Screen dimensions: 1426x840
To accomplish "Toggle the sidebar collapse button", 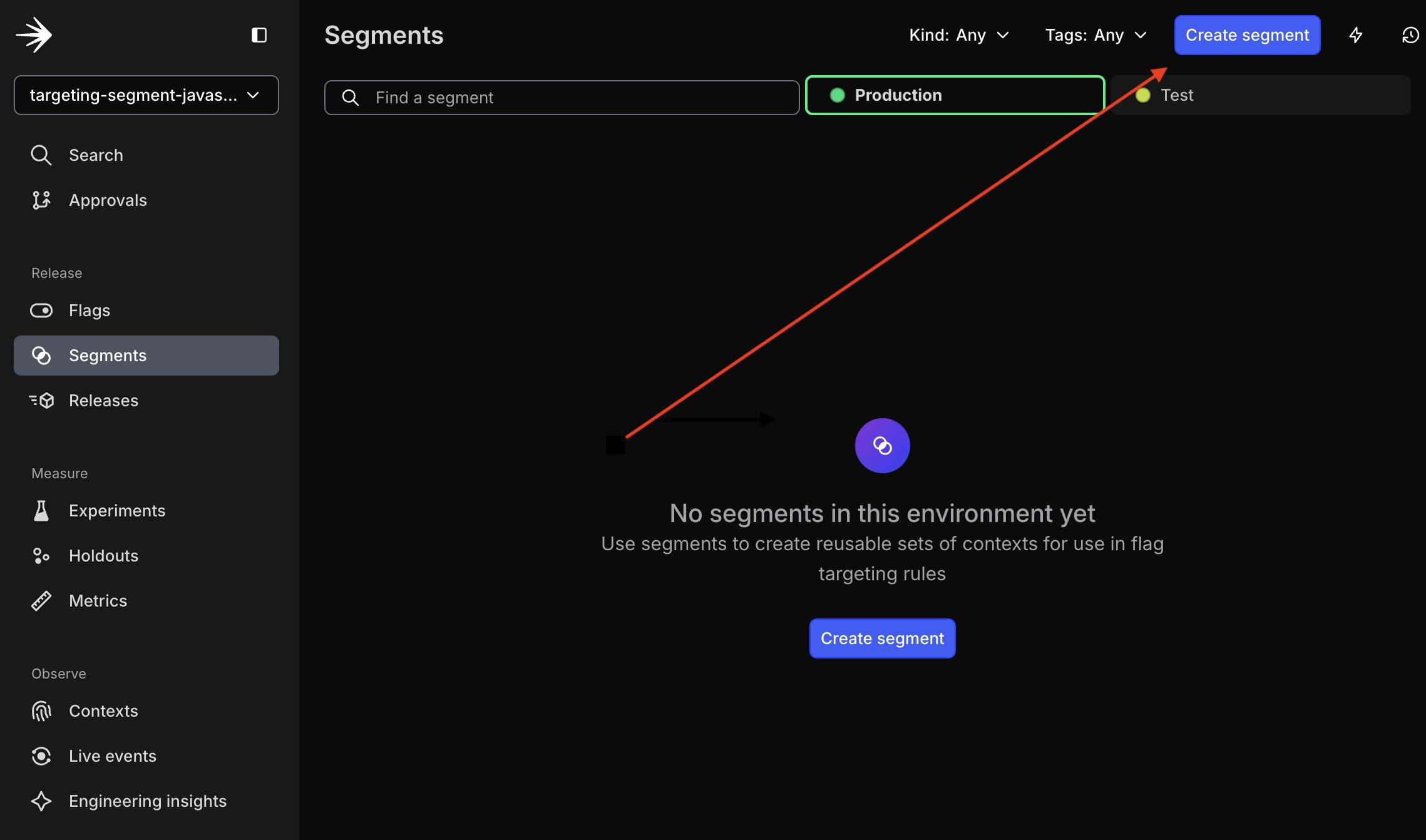I will [x=259, y=34].
